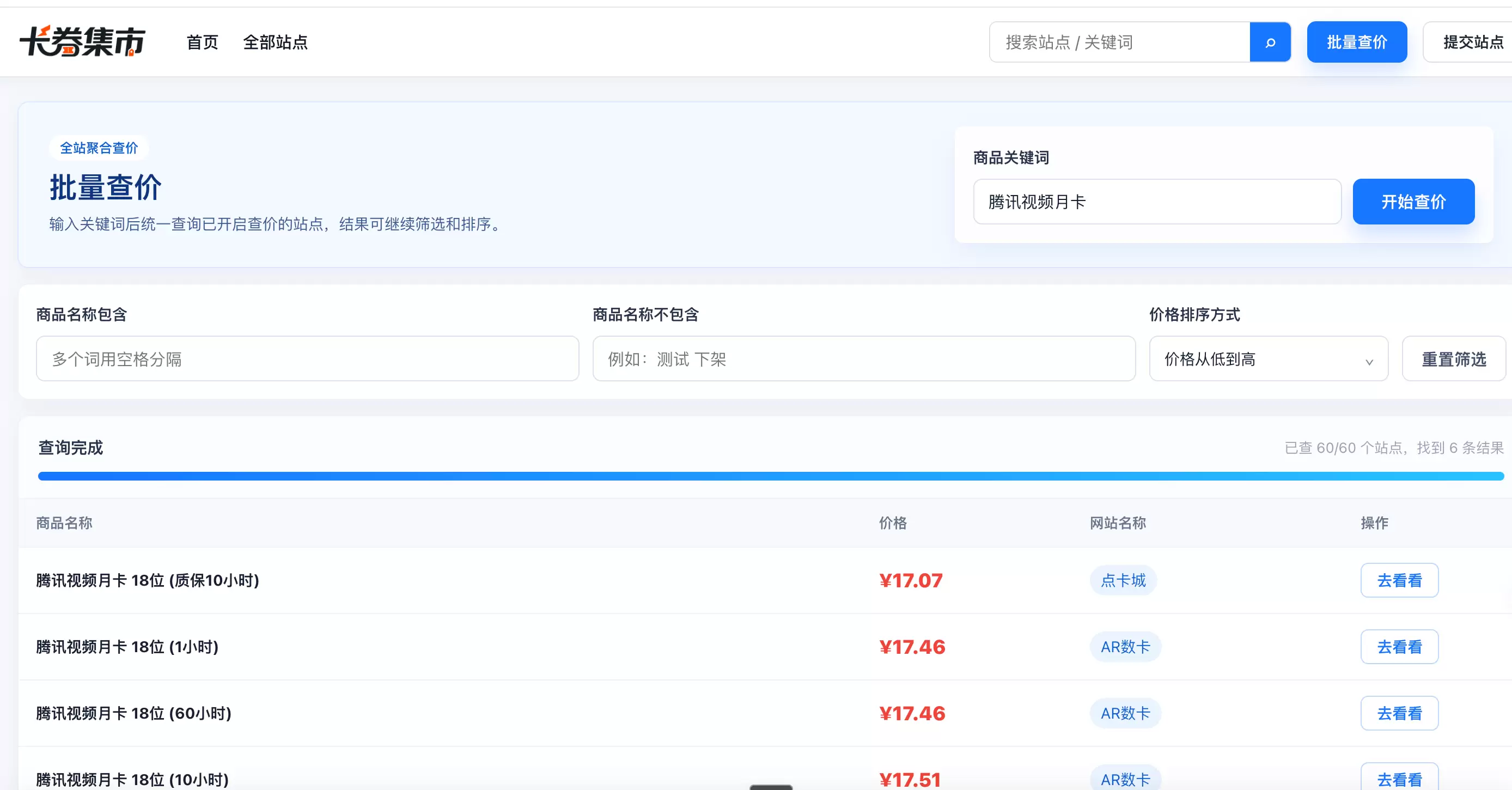Click the AR数卡 tag in the 1小时 row
Image resolution: width=1512 pixels, height=790 pixels.
pos(1125,647)
